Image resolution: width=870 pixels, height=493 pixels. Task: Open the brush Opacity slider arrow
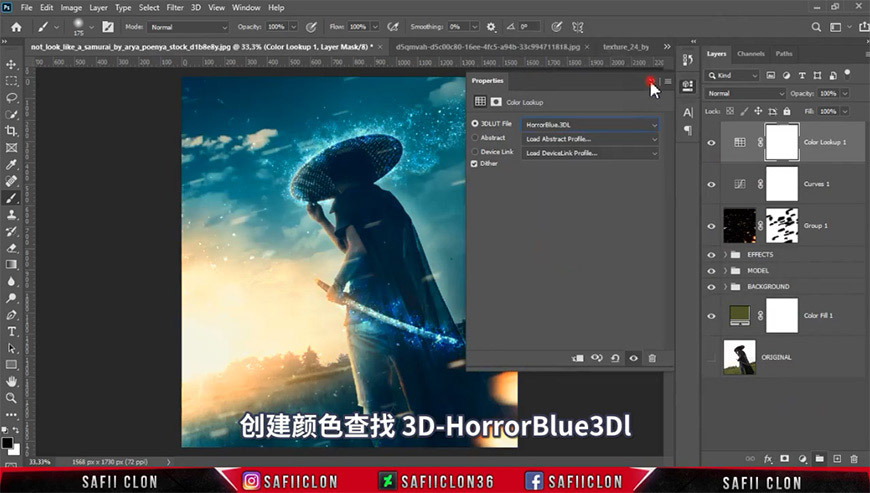click(x=294, y=27)
